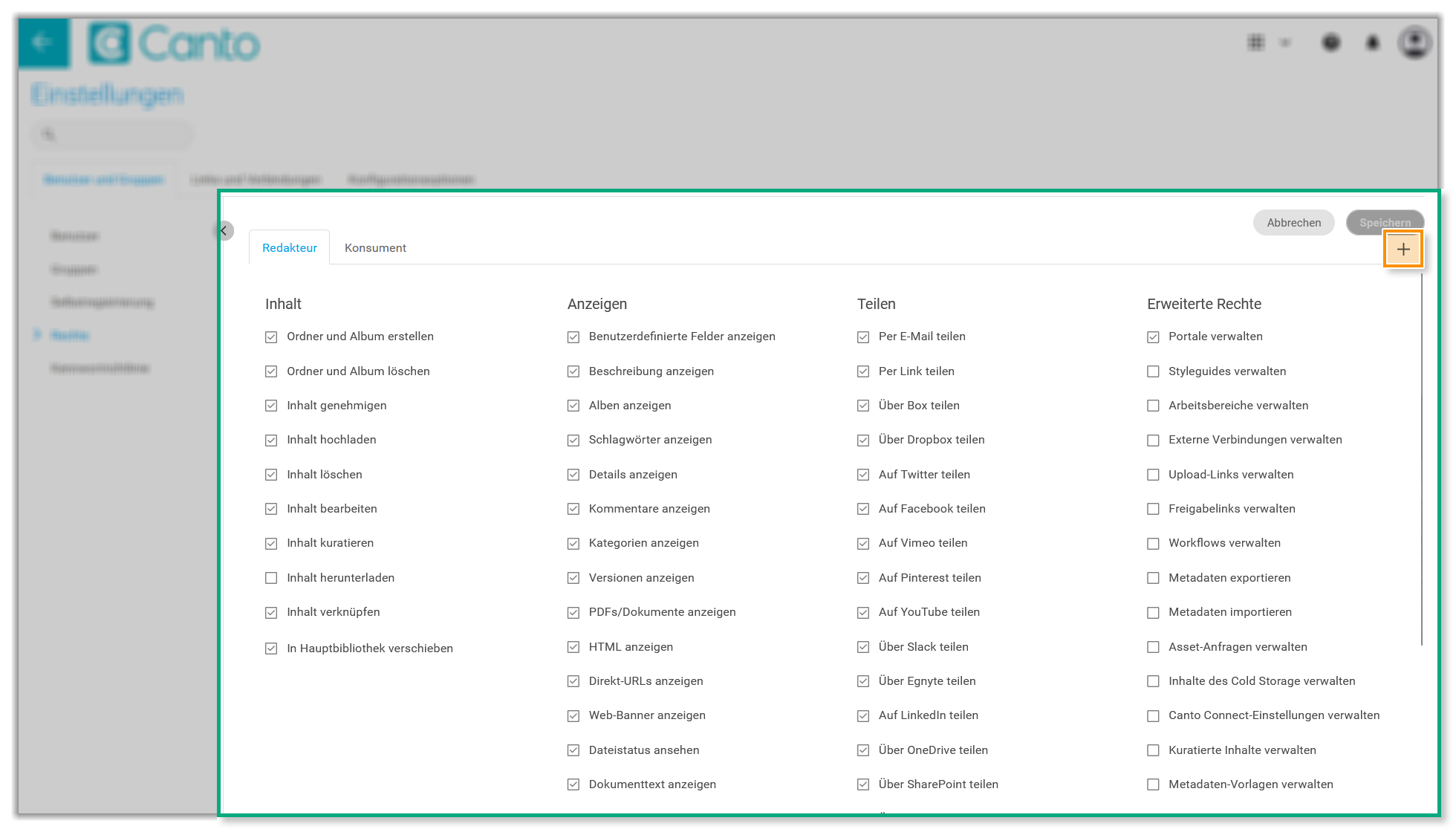This screenshot has width=1456, height=832.
Task: Uncheck PDFs/Dokumente anzeigen
Action: (x=573, y=612)
